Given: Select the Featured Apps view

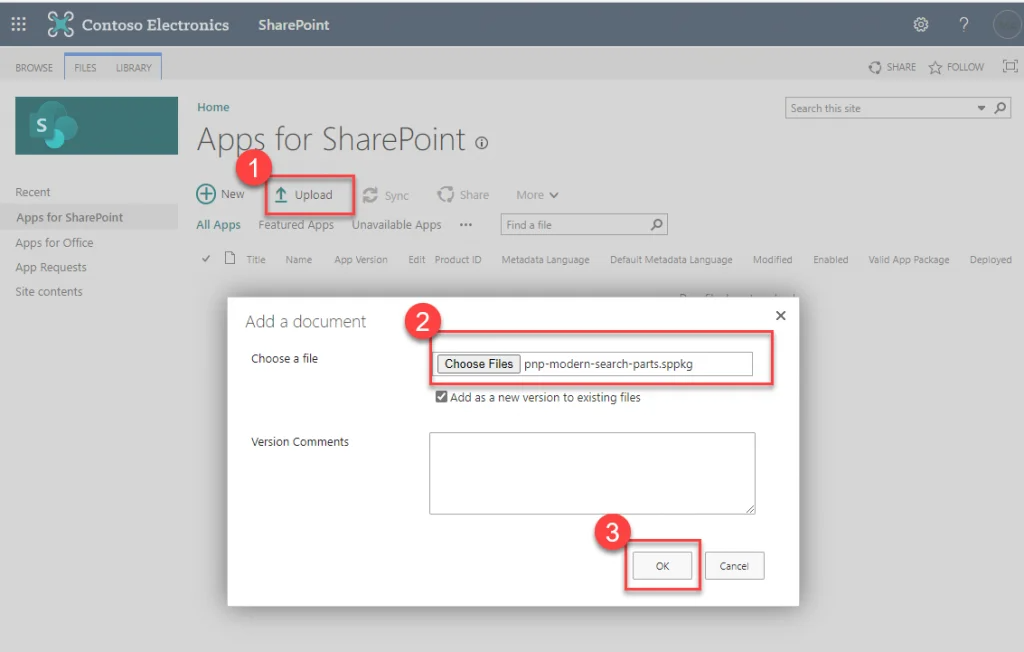Looking at the screenshot, I should pos(296,225).
